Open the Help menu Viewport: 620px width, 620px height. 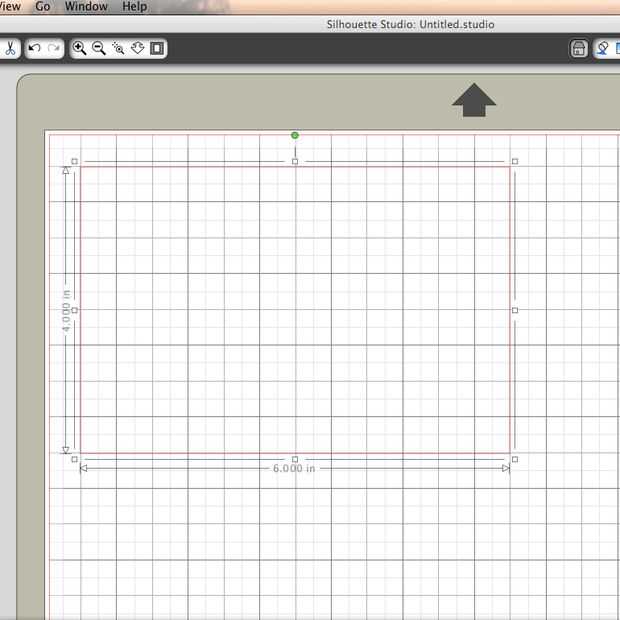coord(135,6)
